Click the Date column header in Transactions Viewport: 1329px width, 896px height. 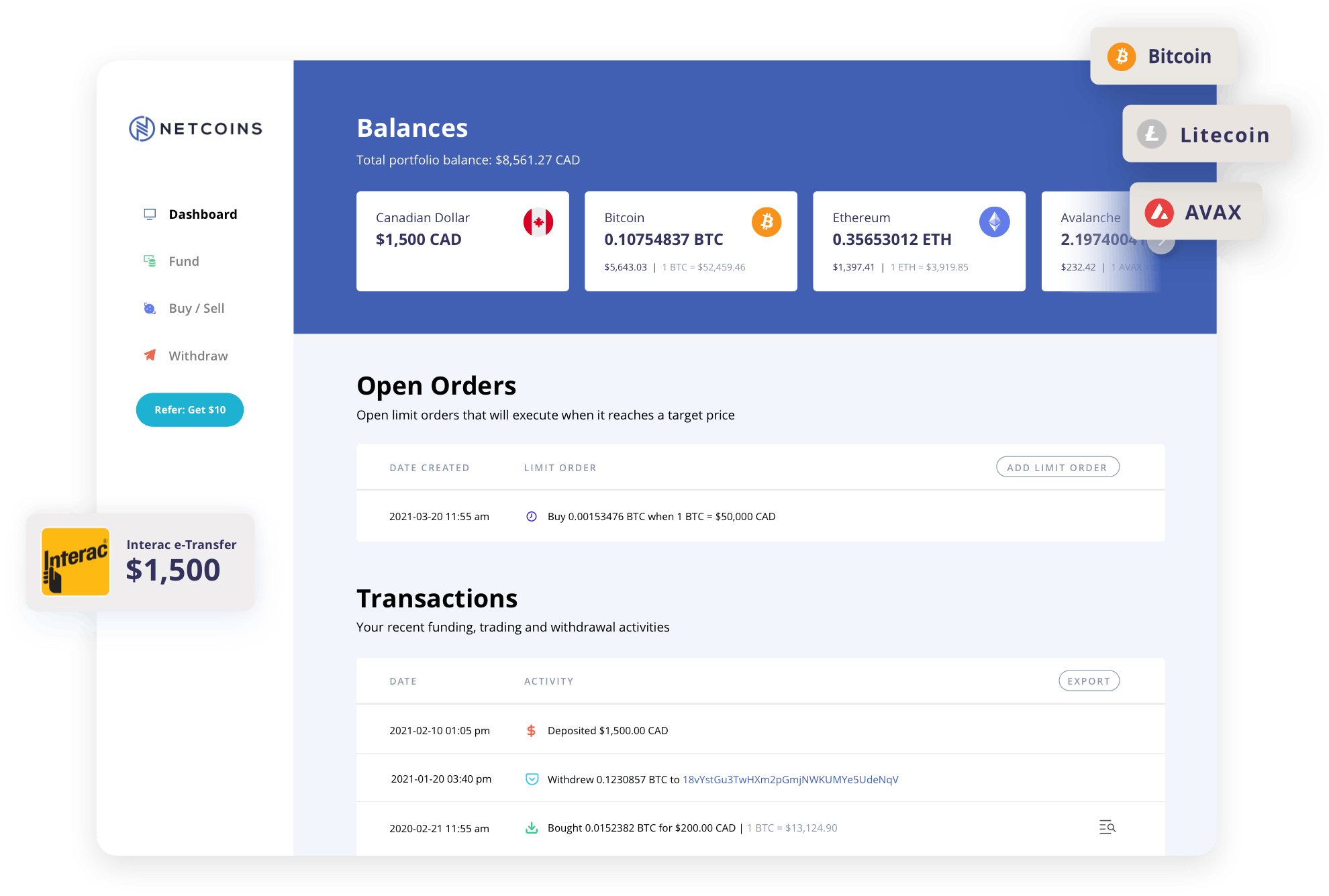point(403,681)
